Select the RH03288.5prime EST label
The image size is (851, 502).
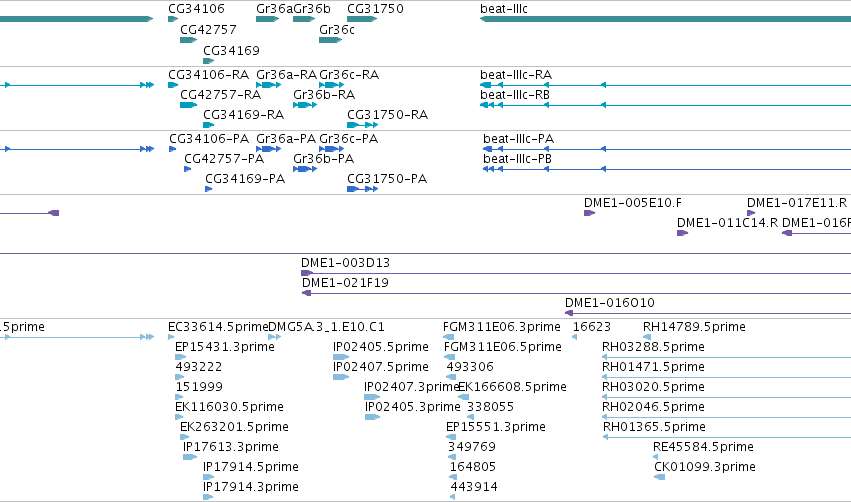click(653, 347)
